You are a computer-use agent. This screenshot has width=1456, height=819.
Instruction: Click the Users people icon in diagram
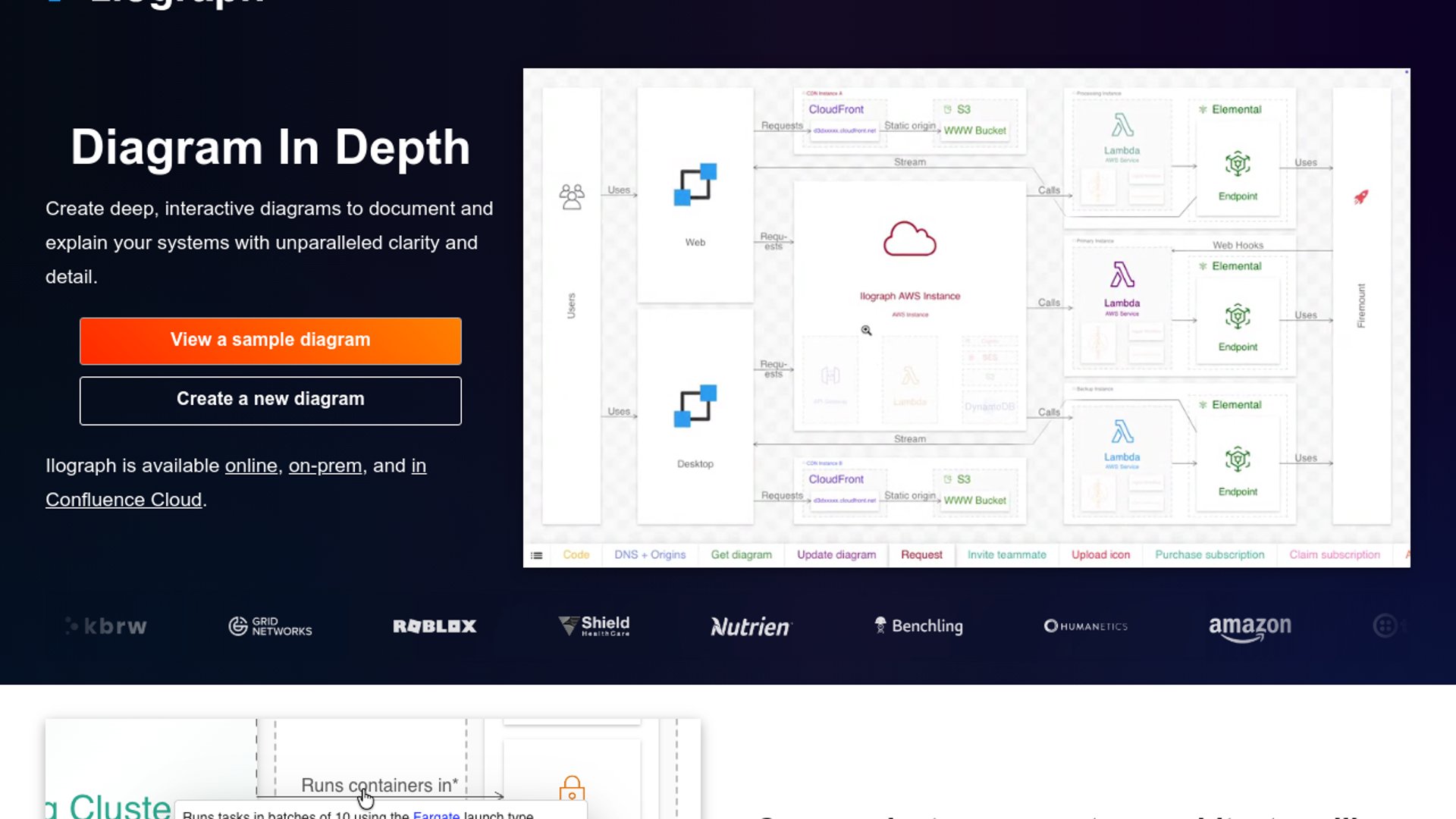572,196
